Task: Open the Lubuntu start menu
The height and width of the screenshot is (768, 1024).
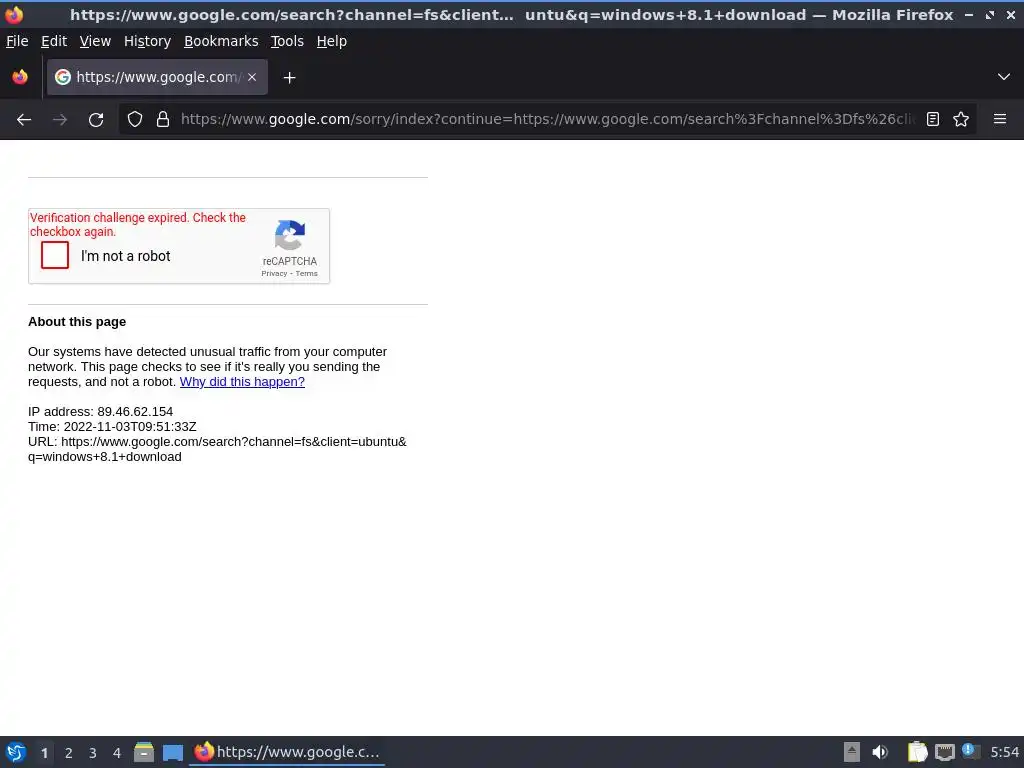Action: [16, 752]
